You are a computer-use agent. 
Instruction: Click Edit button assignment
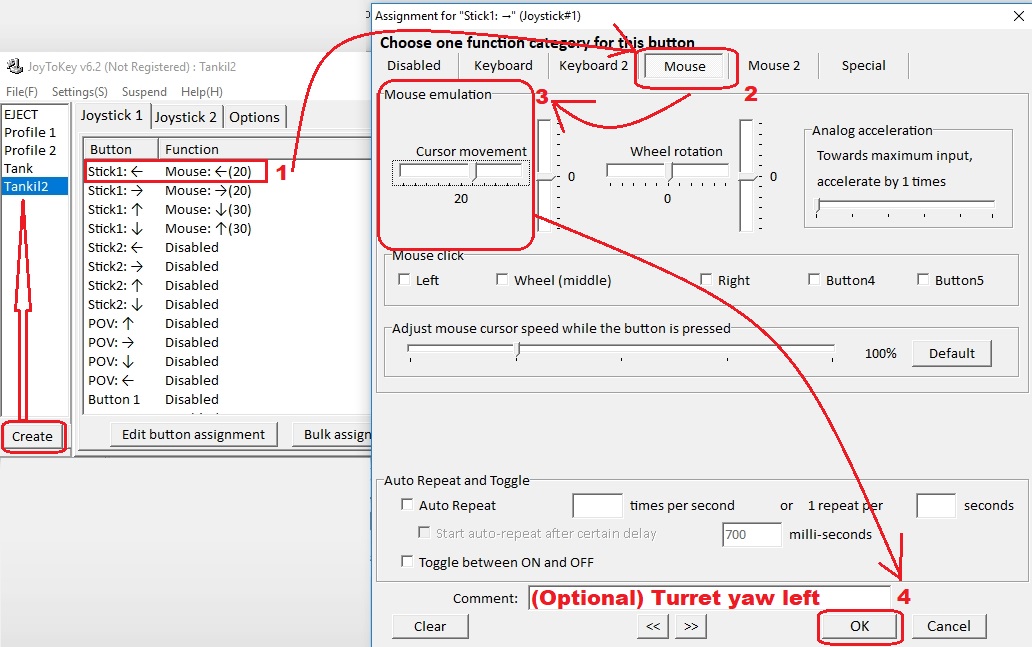pos(194,434)
